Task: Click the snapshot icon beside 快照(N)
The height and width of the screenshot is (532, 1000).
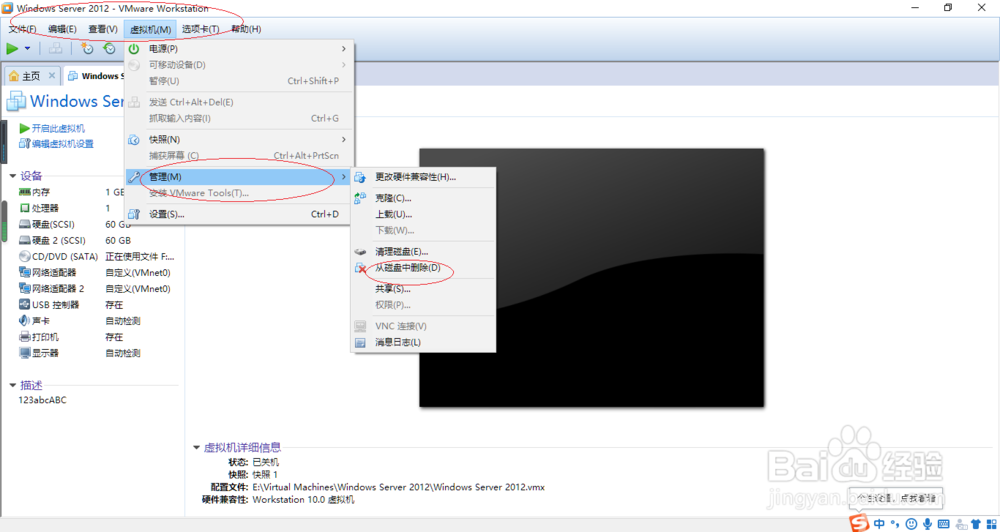Action: coord(134,139)
